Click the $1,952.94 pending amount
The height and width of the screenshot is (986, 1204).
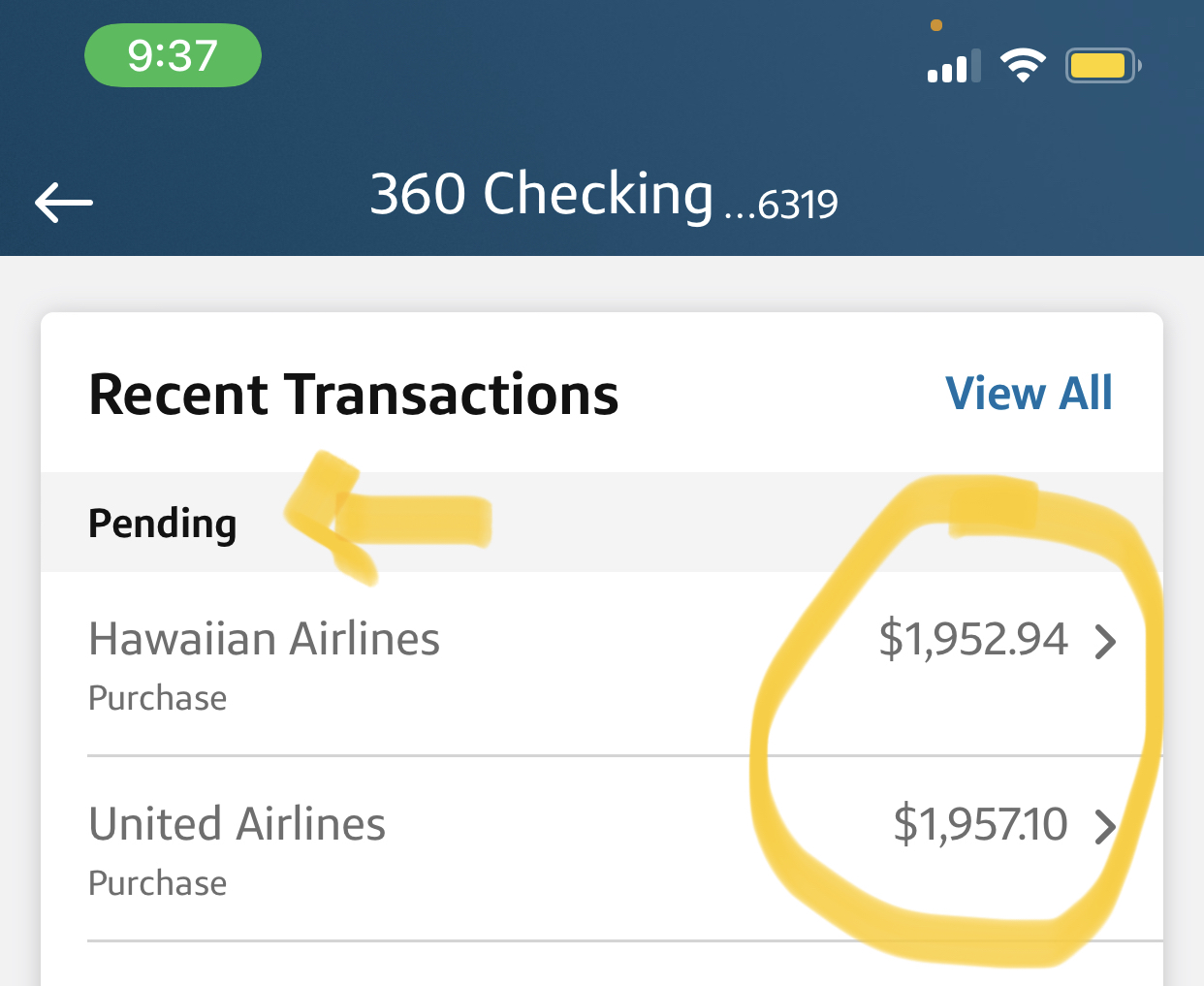click(x=972, y=640)
